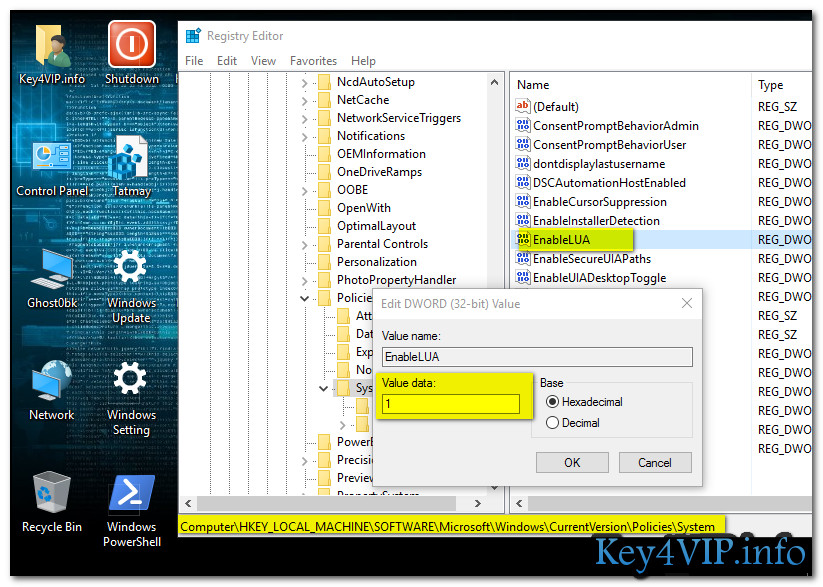Select the ConsentPromptBehaviorUser DWORD icon
Image resolution: width=823 pixels, height=587 pixels.
(522, 144)
